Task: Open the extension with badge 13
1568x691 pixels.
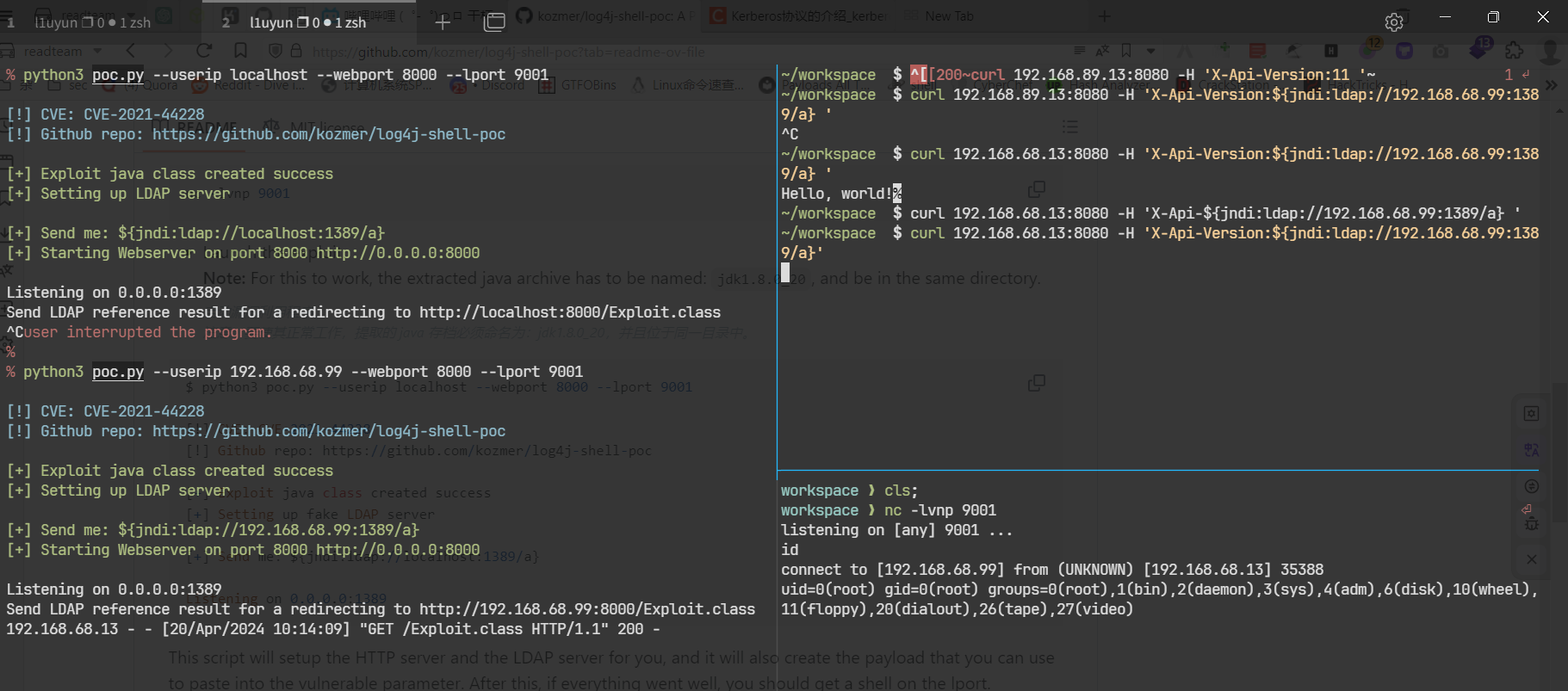Action: [x=1479, y=49]
